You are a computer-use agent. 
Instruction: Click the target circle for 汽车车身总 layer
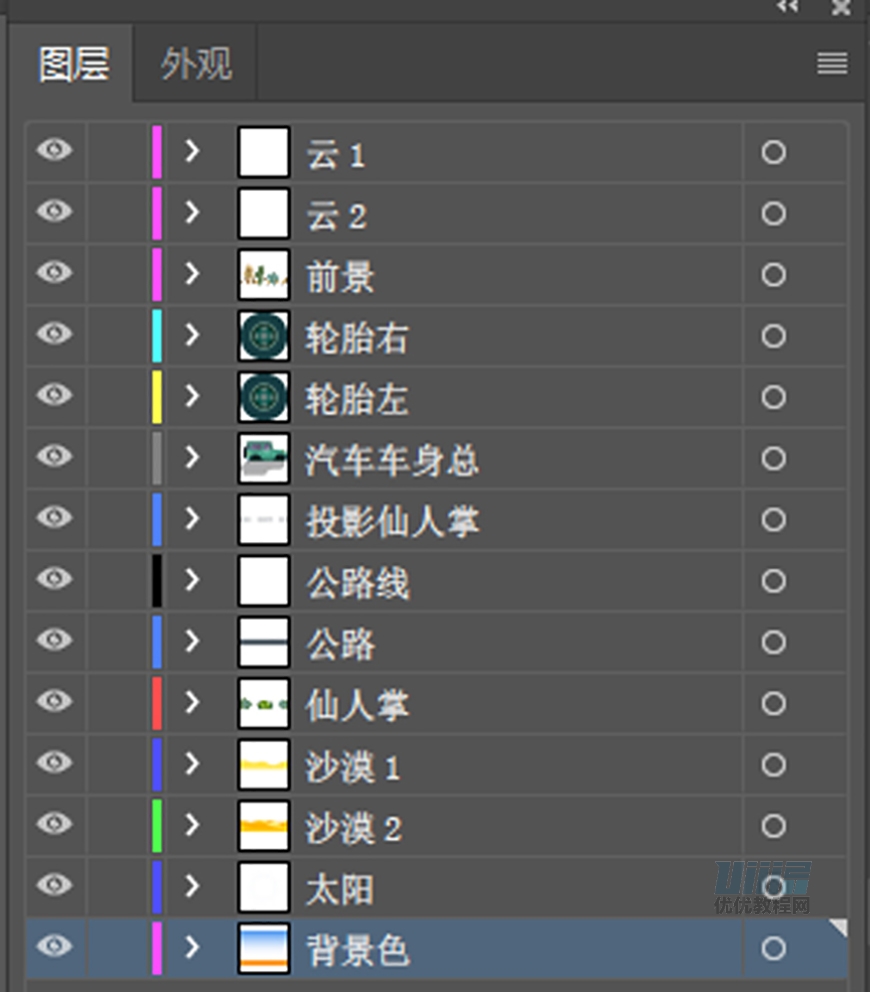pos(772,458)
